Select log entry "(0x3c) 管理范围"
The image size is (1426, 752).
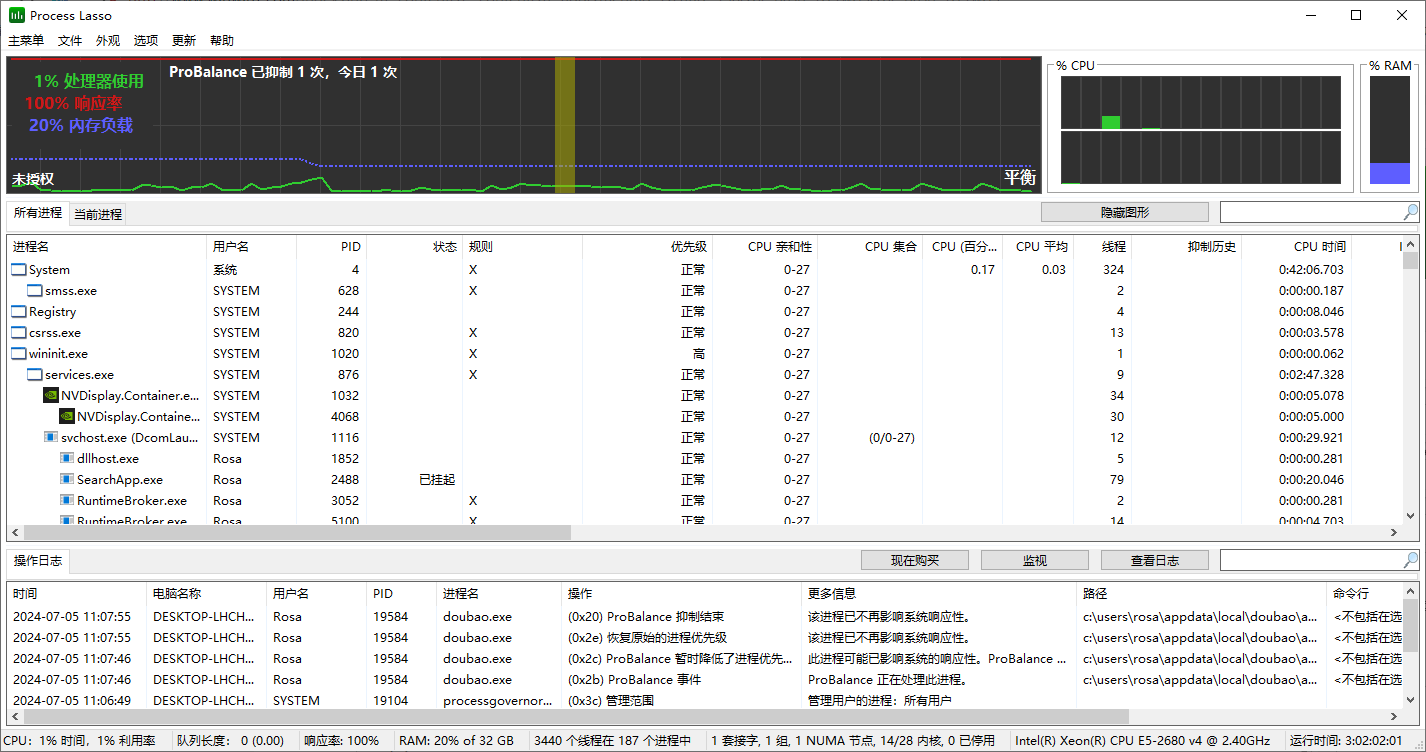[x=611, y=701]
